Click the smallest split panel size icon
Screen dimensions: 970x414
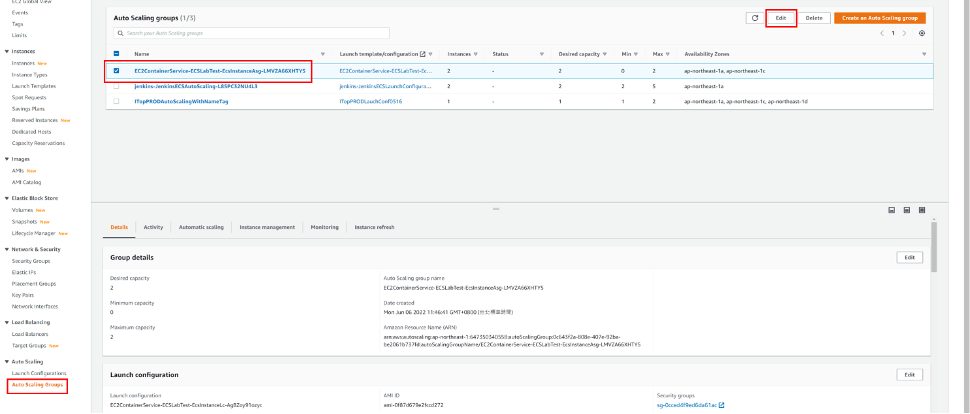click(891, 210)
